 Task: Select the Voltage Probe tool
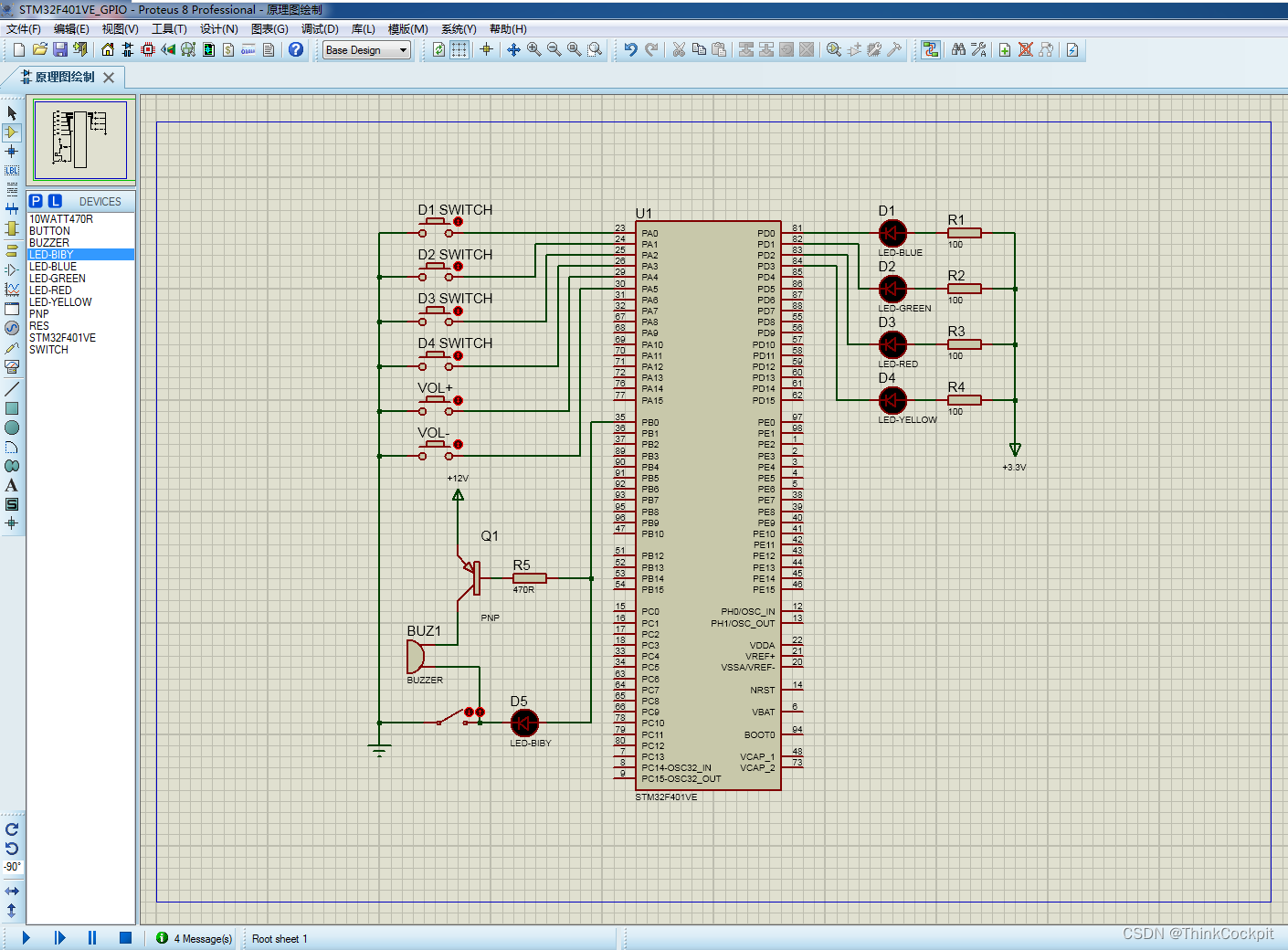(x=12, y=347)
